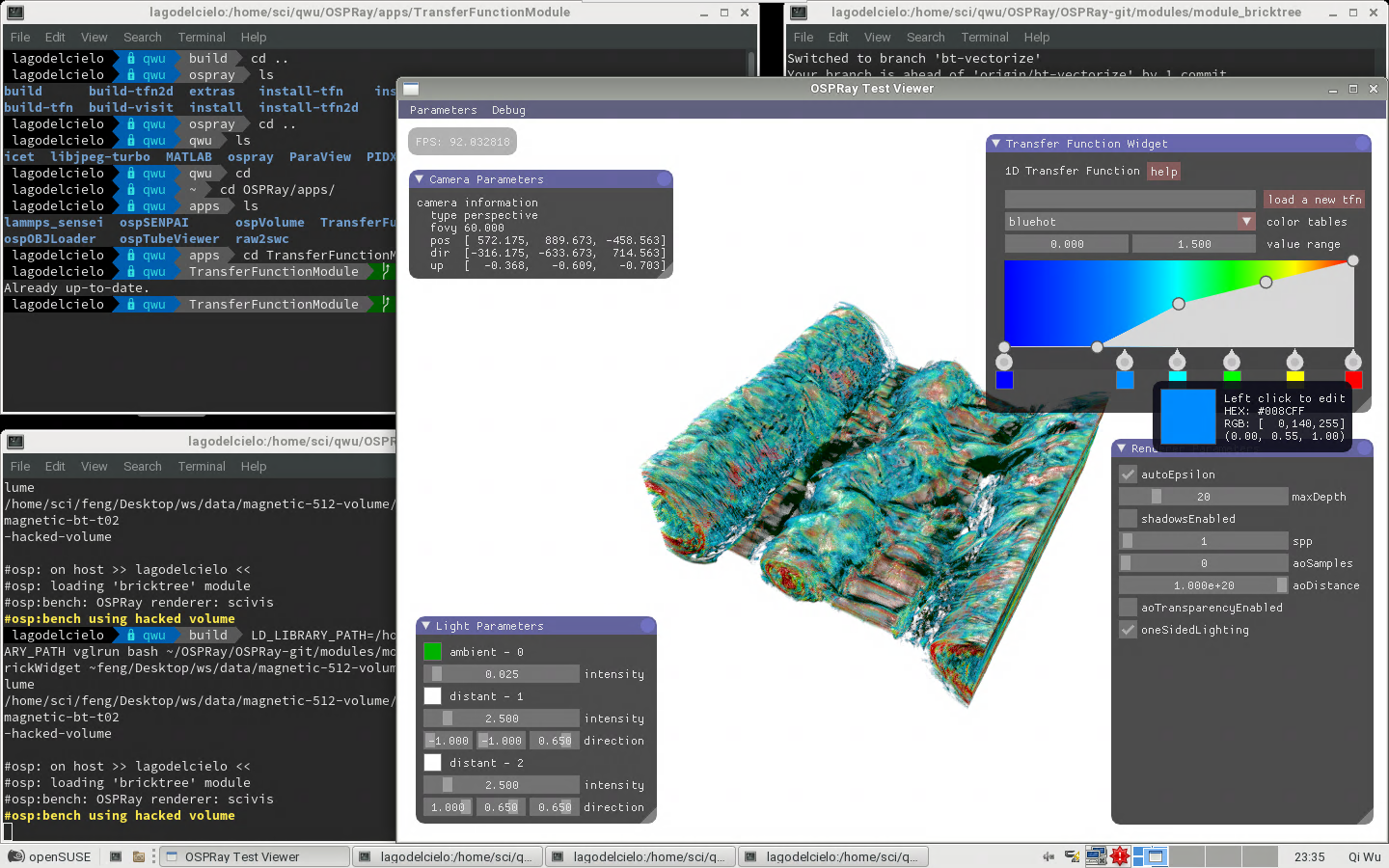Screen dimensions: 1389x868
Task: Click the bottom-left opacity control point of the curve
Action: tap(1004, 347)
